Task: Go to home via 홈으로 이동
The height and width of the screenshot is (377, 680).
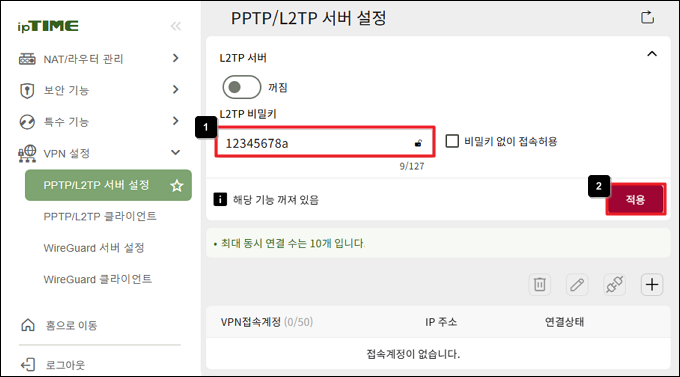Action: click(x=59, y=325)
